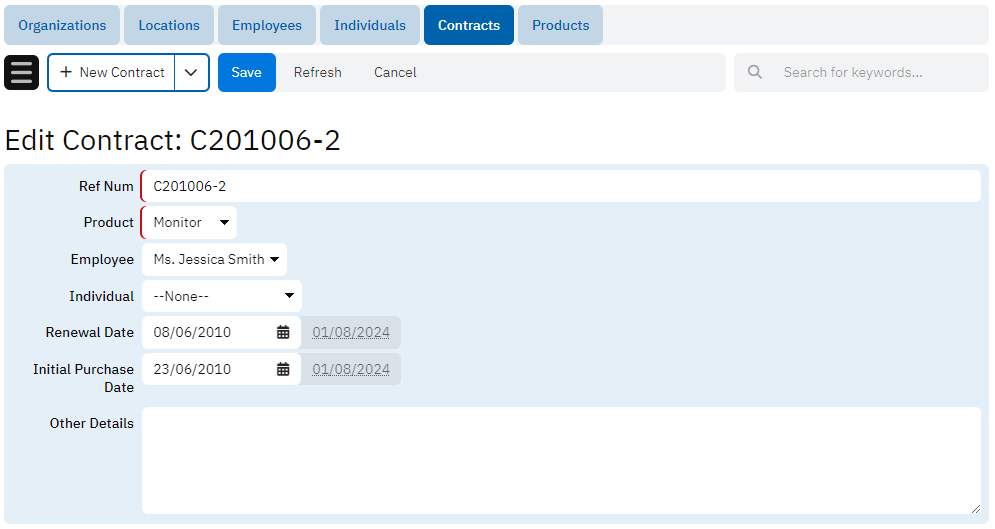Expand the New Contract split arrow

click(191, 73)
